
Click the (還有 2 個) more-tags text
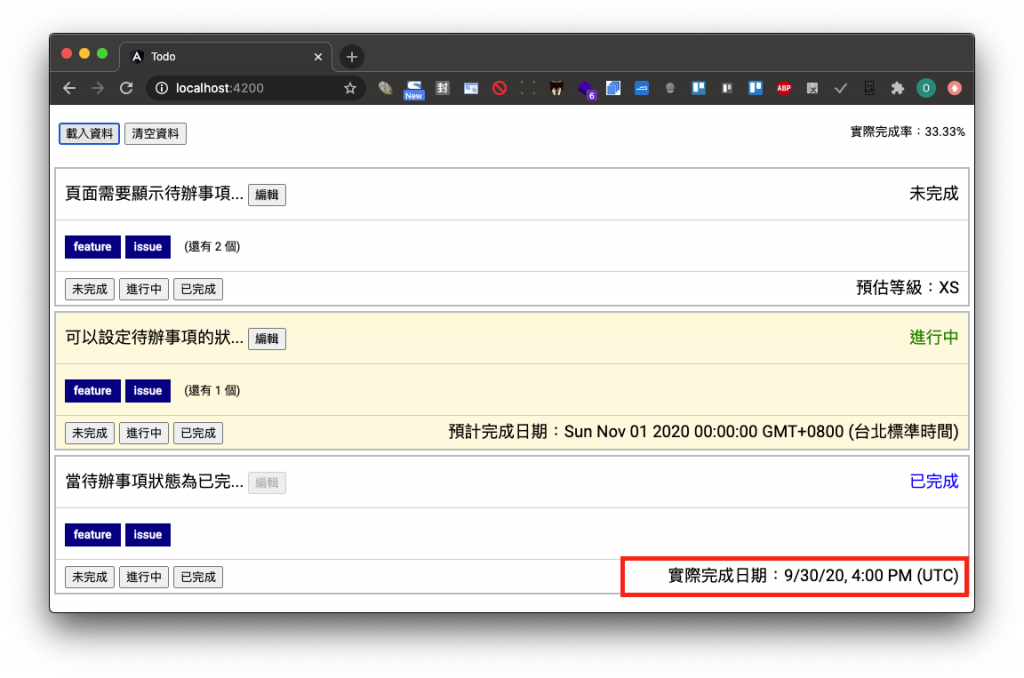click(212, 247)
